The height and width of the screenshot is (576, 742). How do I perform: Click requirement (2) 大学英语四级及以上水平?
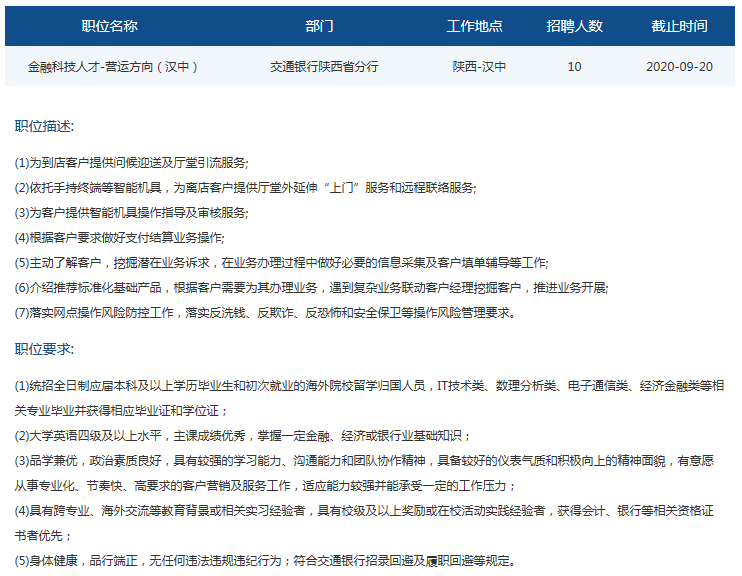coord(243,436)
